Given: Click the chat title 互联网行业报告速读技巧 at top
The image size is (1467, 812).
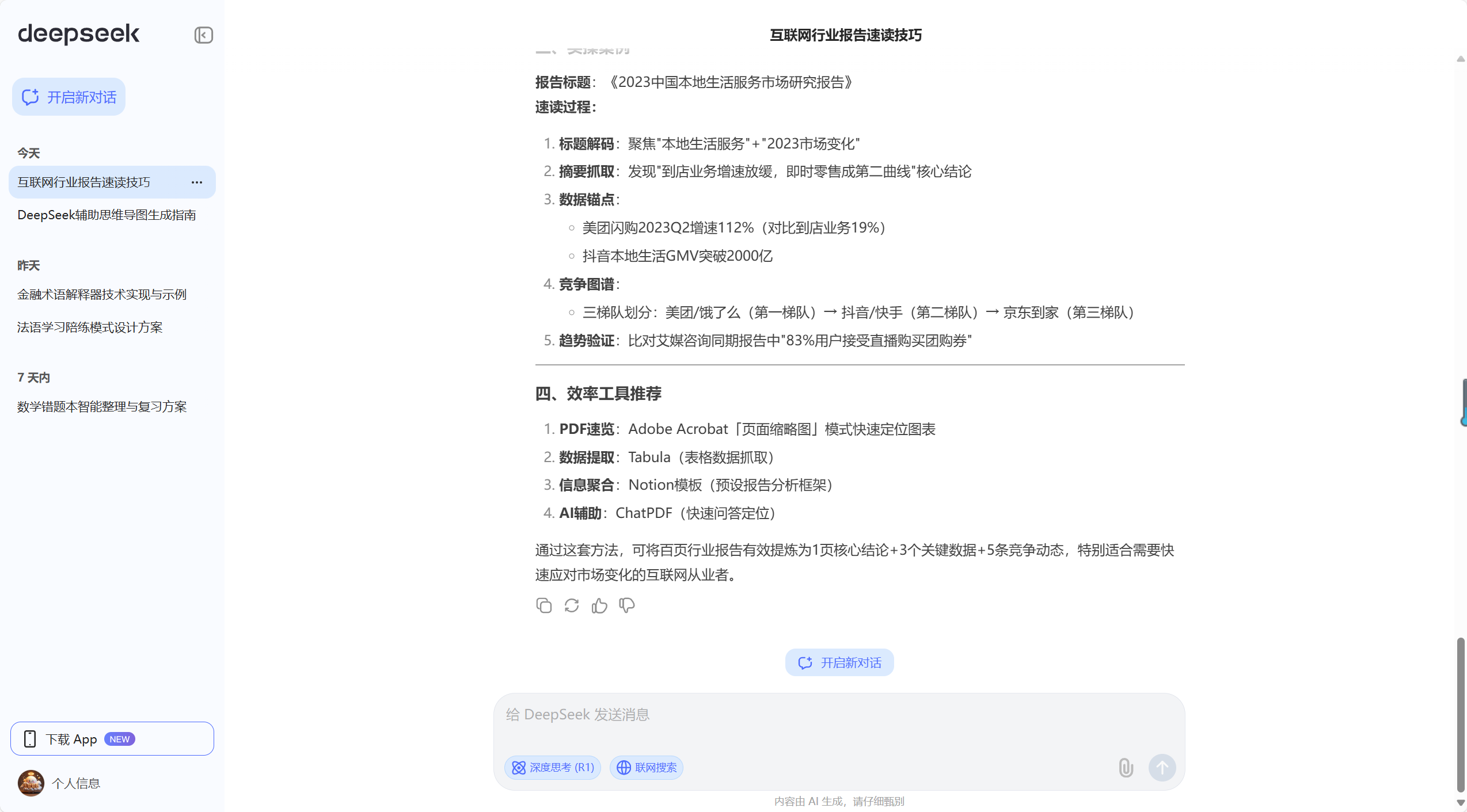Looking at the screenshot, I should pos(846,35).
